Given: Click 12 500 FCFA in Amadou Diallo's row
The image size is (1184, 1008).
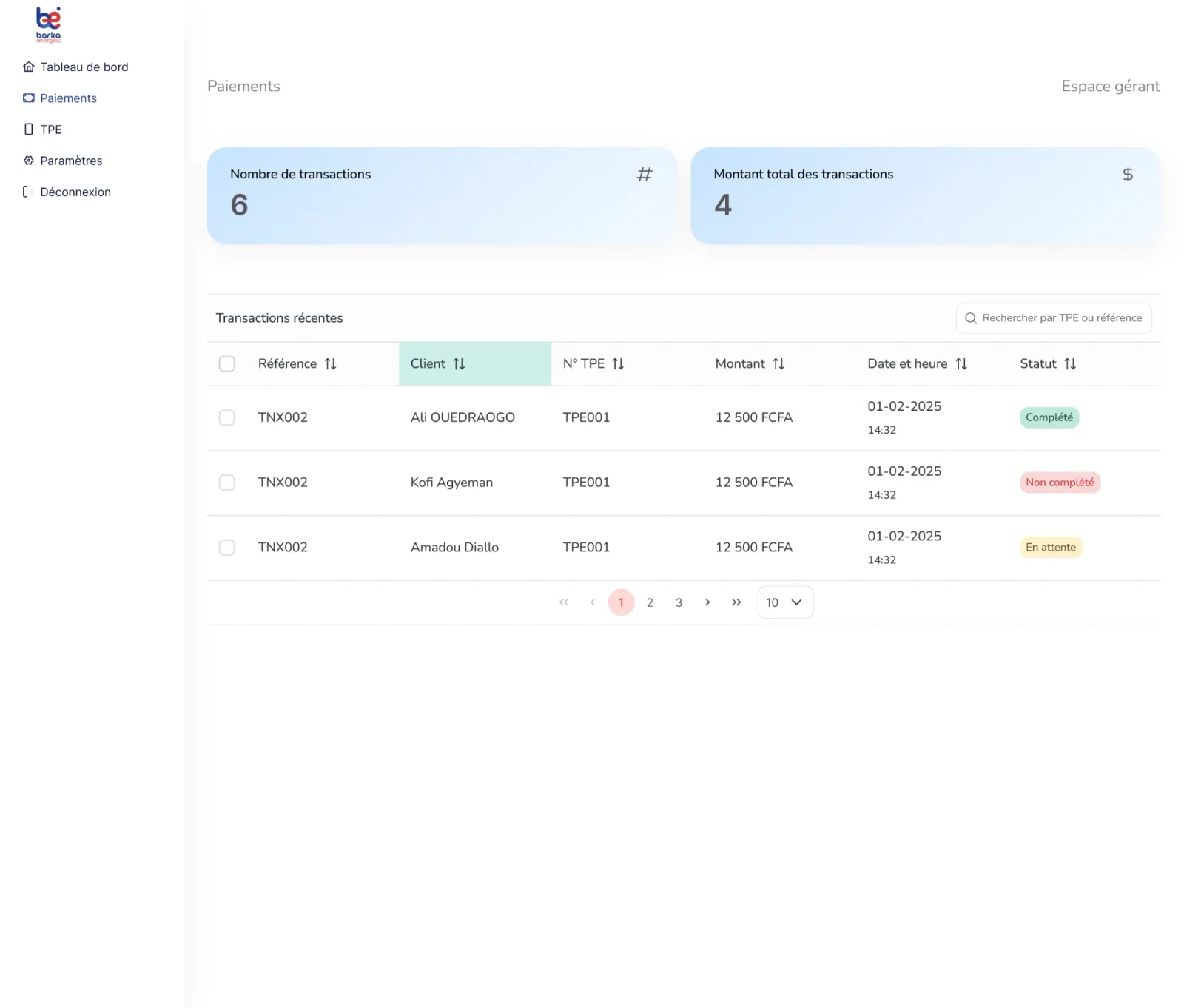Looking at the screenshot, I should [x=754, y=548].
